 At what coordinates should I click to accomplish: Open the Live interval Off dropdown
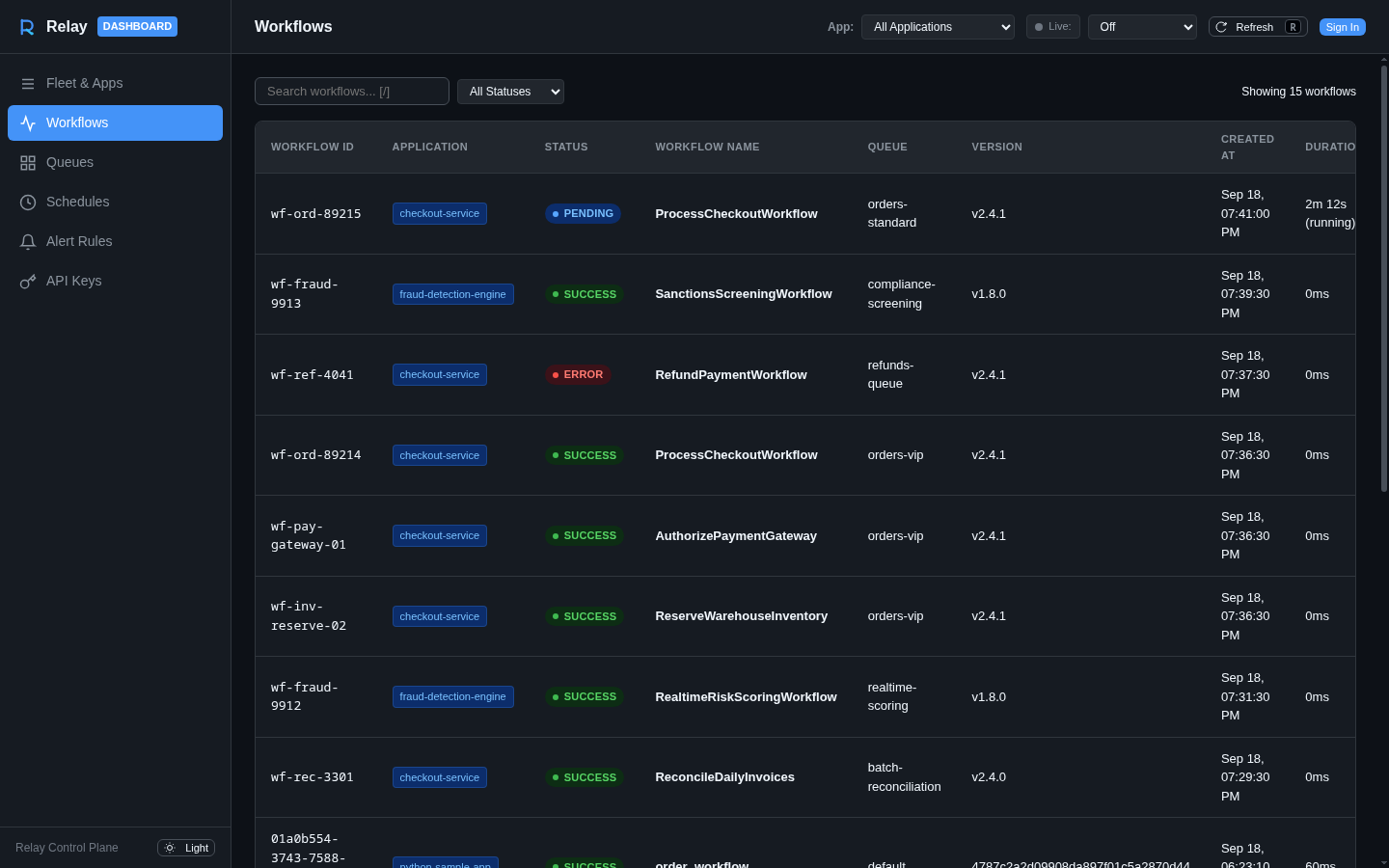pyautogui.click(x=1142, y=27)
